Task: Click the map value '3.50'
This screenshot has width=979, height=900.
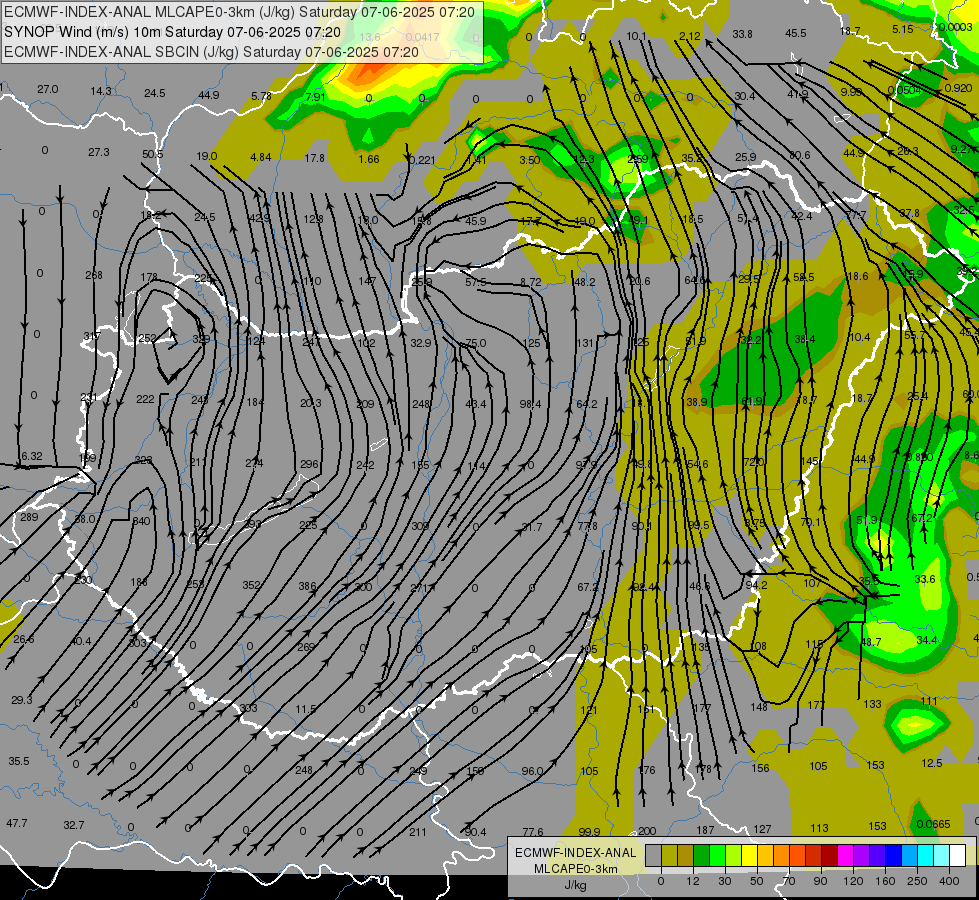Action: 529,161
